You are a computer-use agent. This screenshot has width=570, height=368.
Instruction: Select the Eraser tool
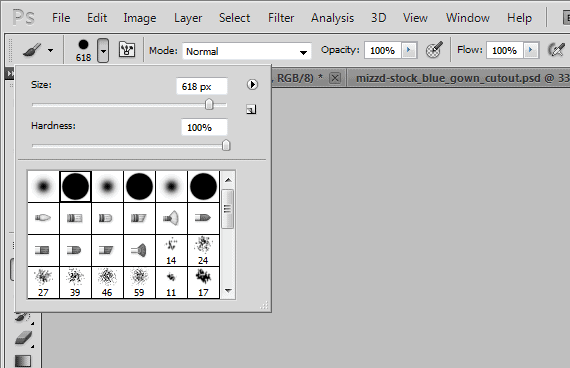pyautogui.click(x=24, y=338)
